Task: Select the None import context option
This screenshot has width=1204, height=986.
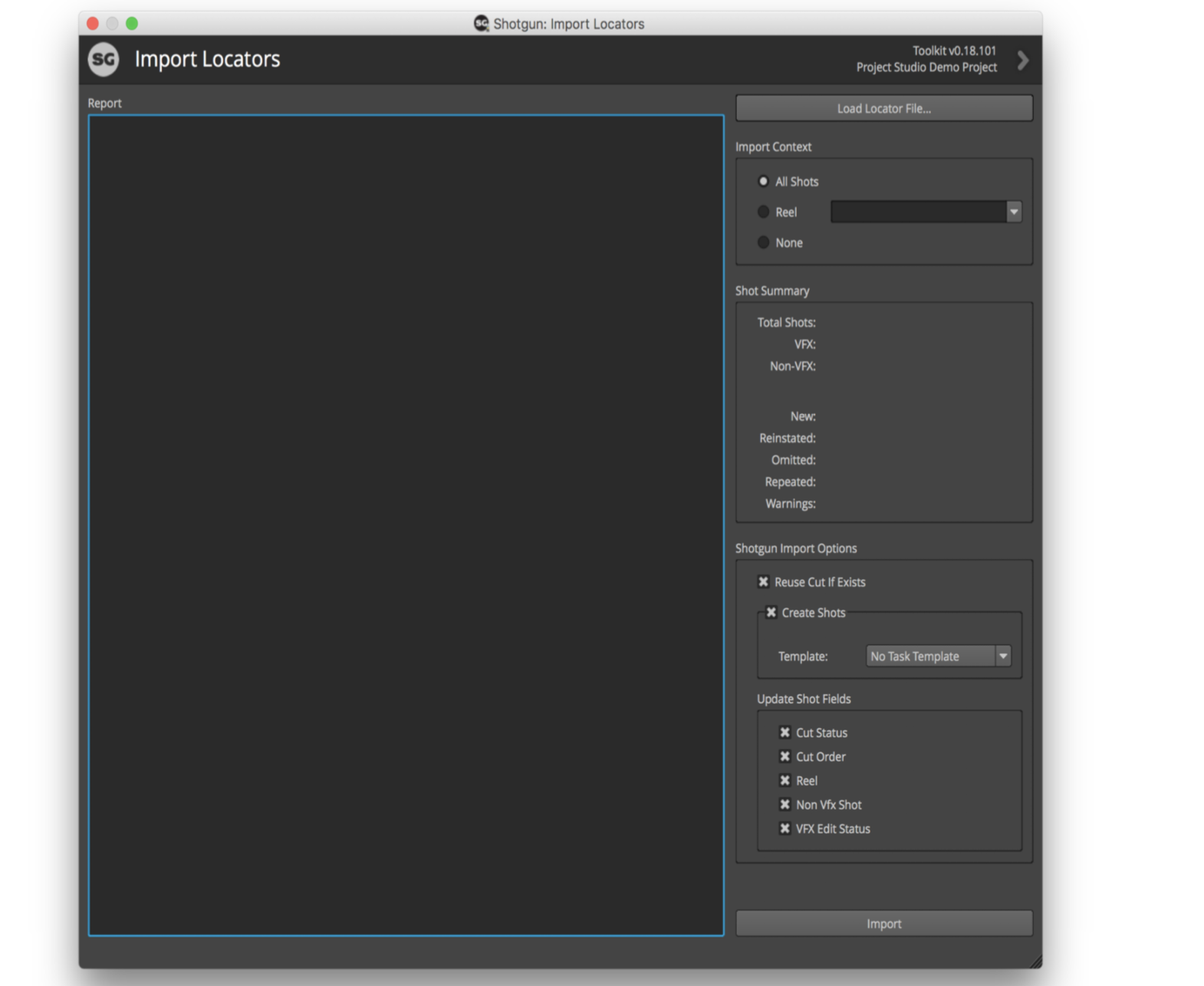Action: (763, 242)
